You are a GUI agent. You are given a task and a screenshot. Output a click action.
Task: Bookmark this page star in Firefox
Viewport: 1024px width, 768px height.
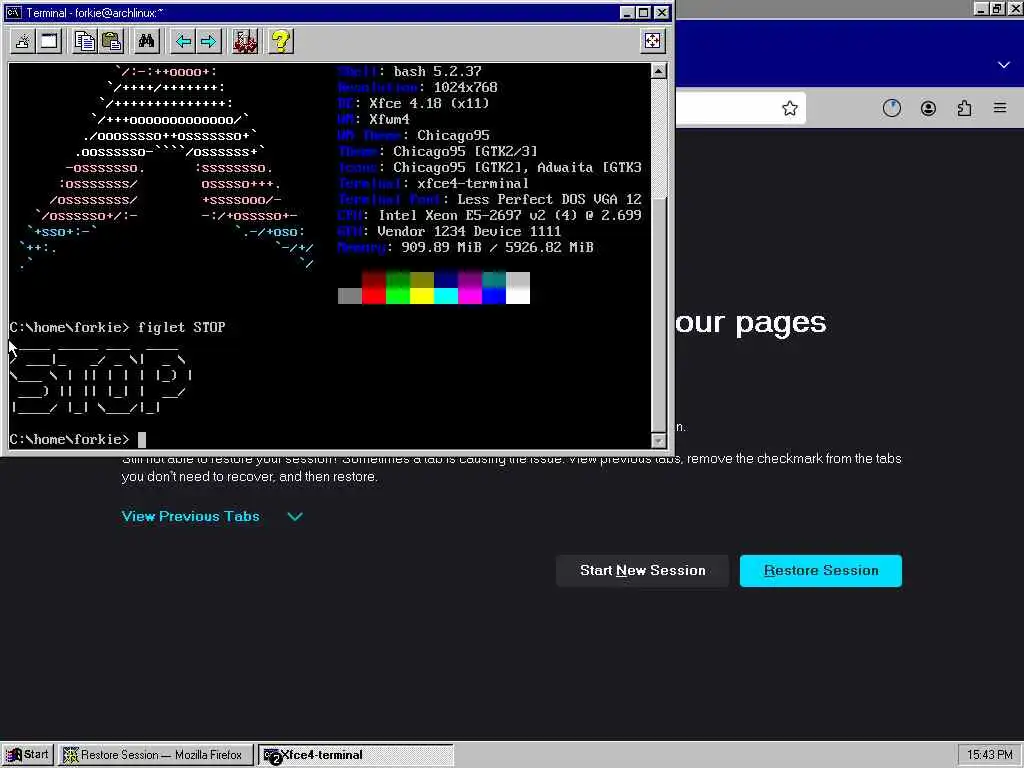pos(790,108)
